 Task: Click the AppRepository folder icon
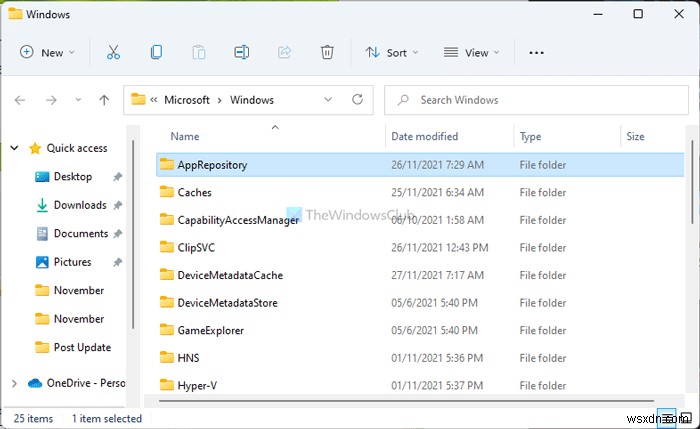[x=167, y=164]
